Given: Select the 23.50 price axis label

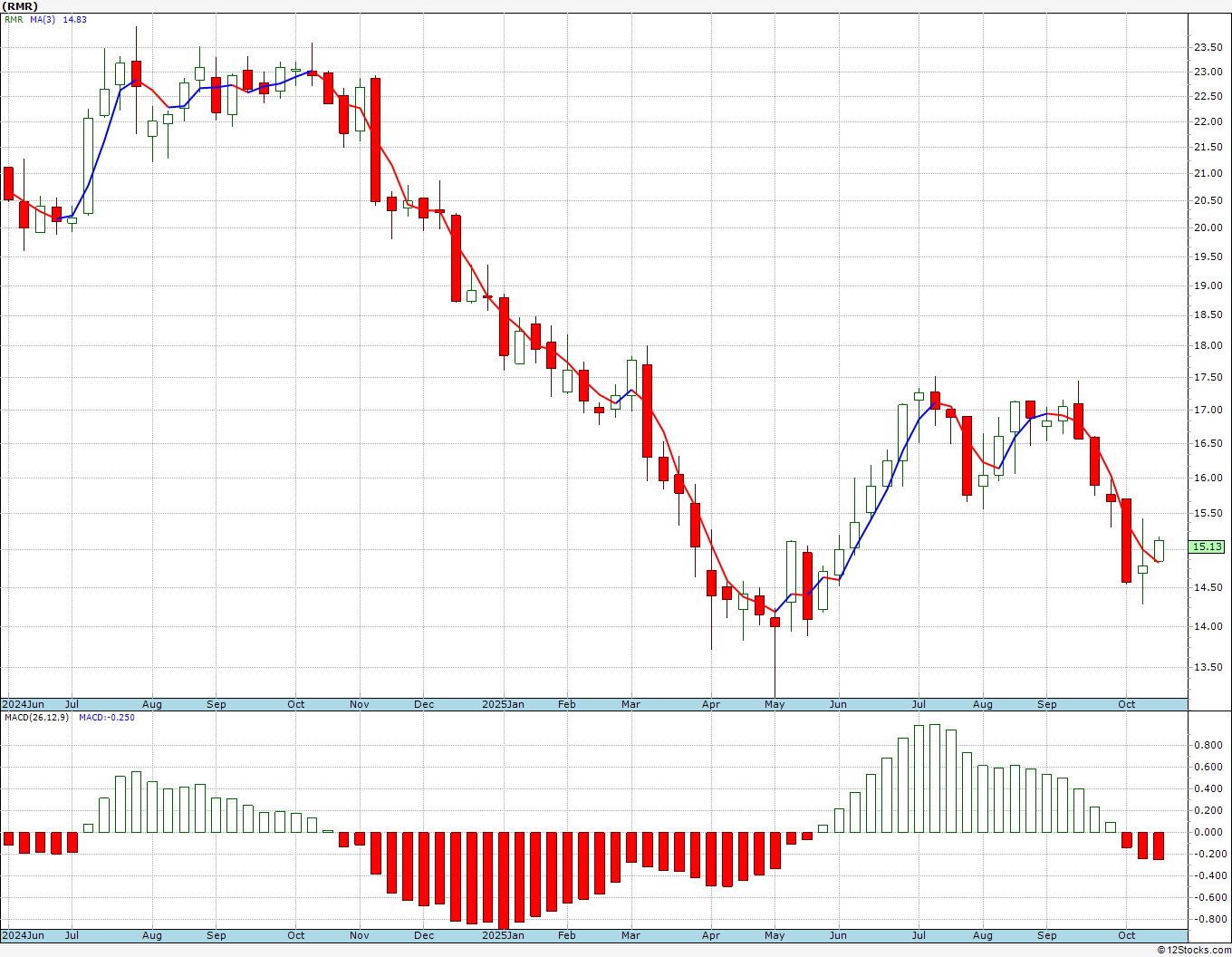Looking at the screenshot, I should pos(1208,47).
